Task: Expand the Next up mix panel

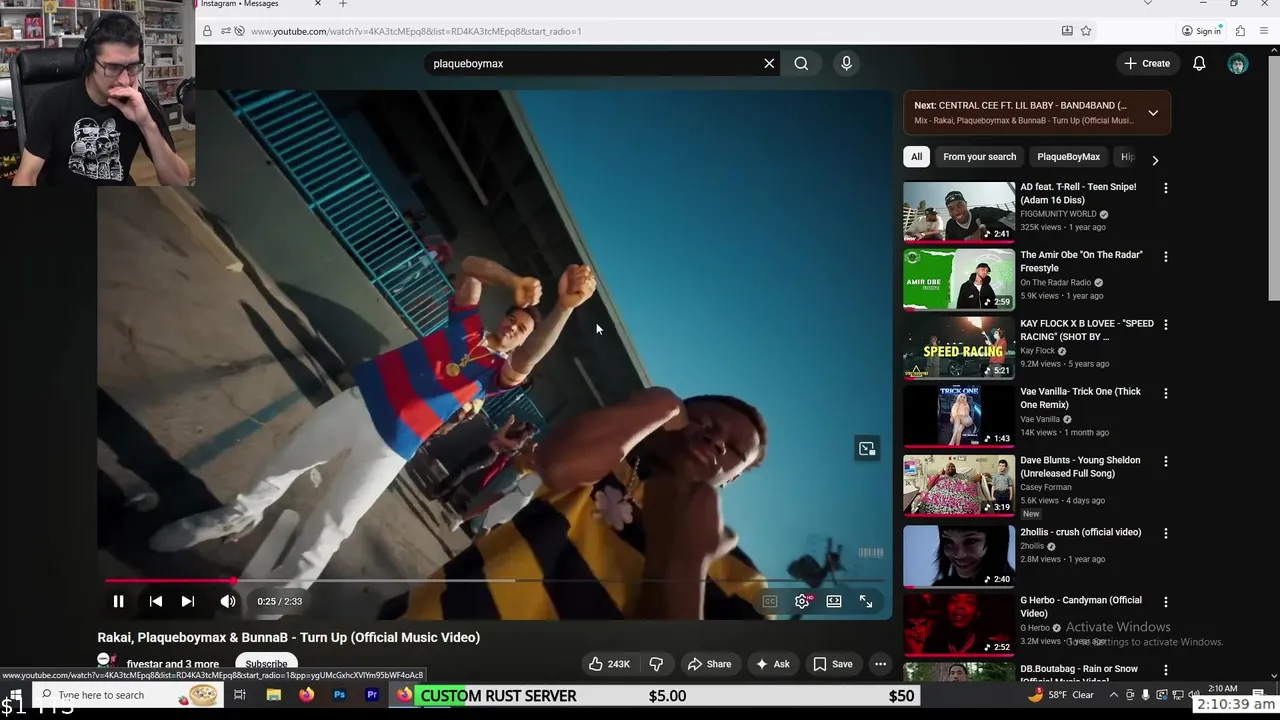Action: pos(1153,112)
